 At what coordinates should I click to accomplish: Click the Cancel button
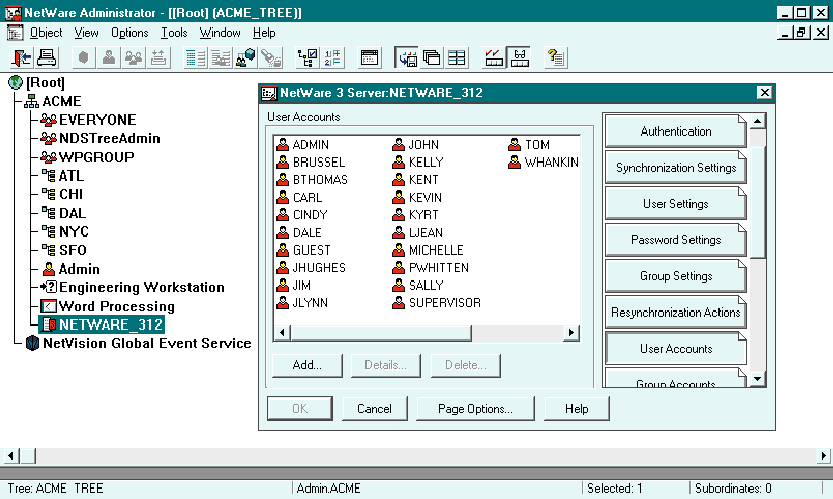[x=375, y=409]
